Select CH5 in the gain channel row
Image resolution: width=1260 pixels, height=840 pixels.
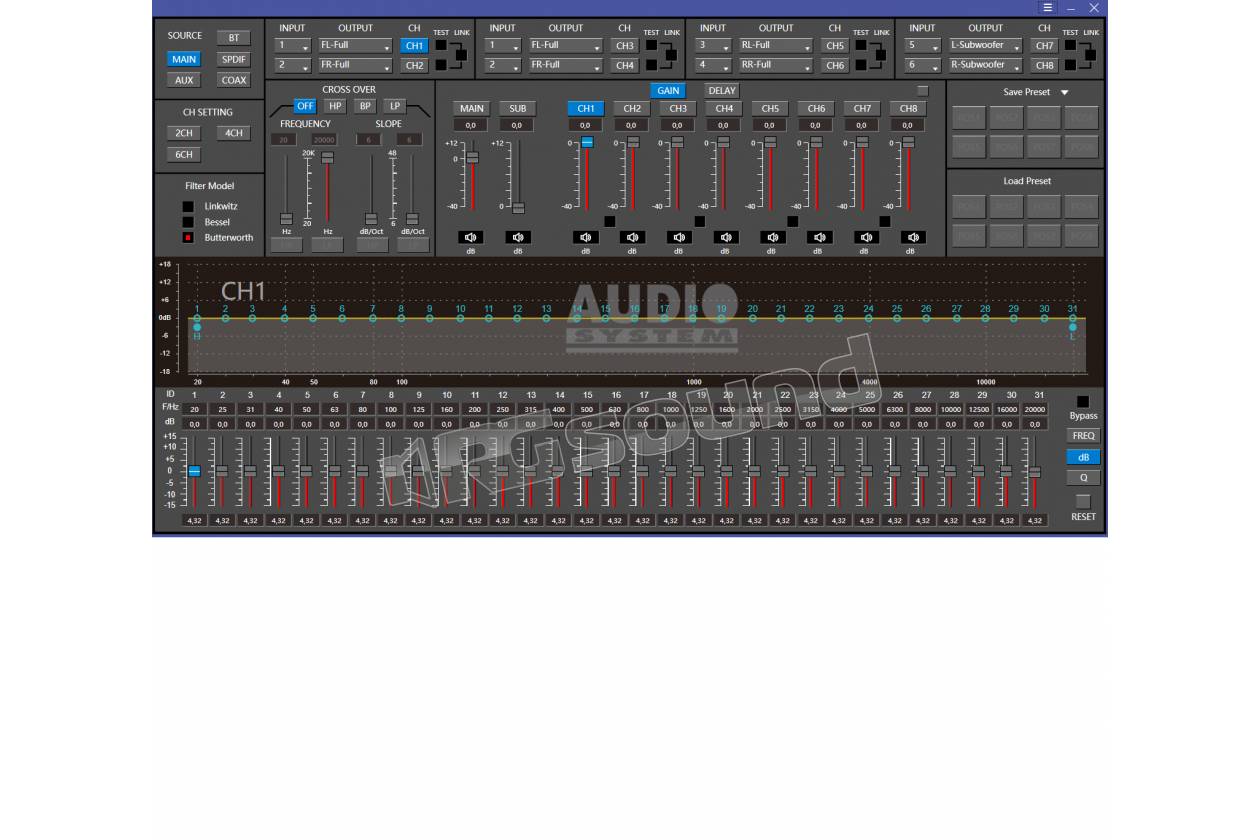[x=770, y=108]
